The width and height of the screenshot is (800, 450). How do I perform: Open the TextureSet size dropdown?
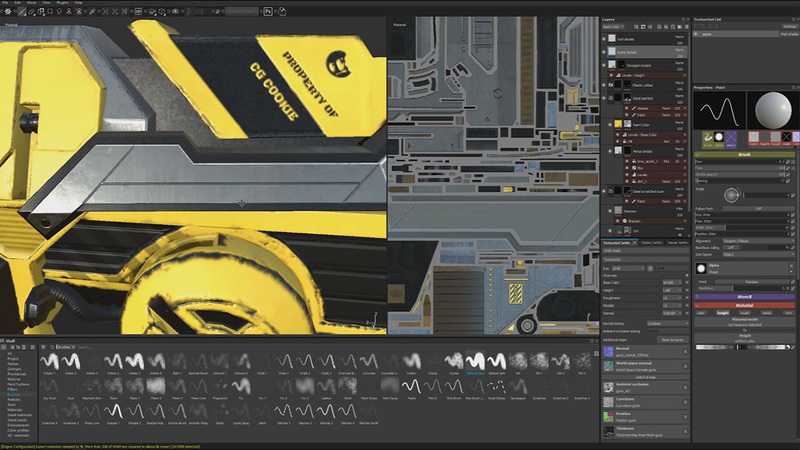pos(628,268)
